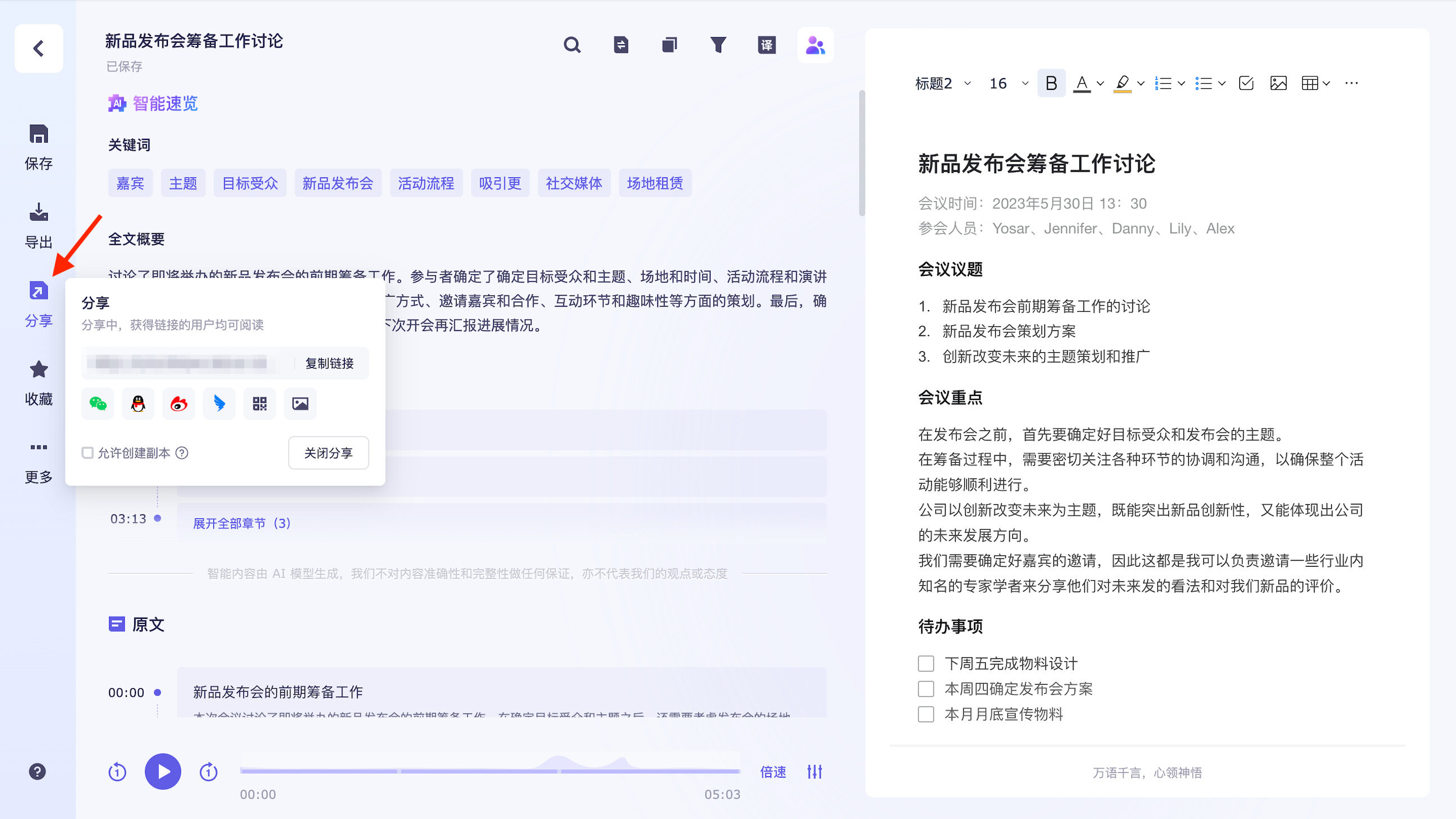
Task: Open the translate icon in top toolbar
Action: click(766, 44)
